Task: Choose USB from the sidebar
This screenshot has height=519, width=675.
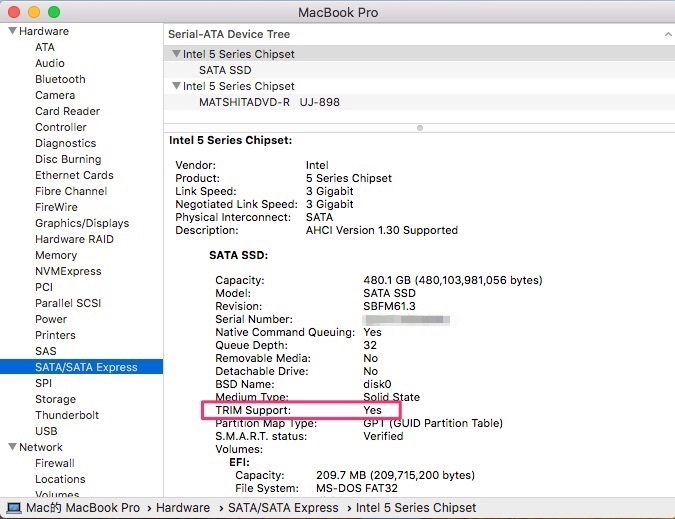Action: [46, 431]
